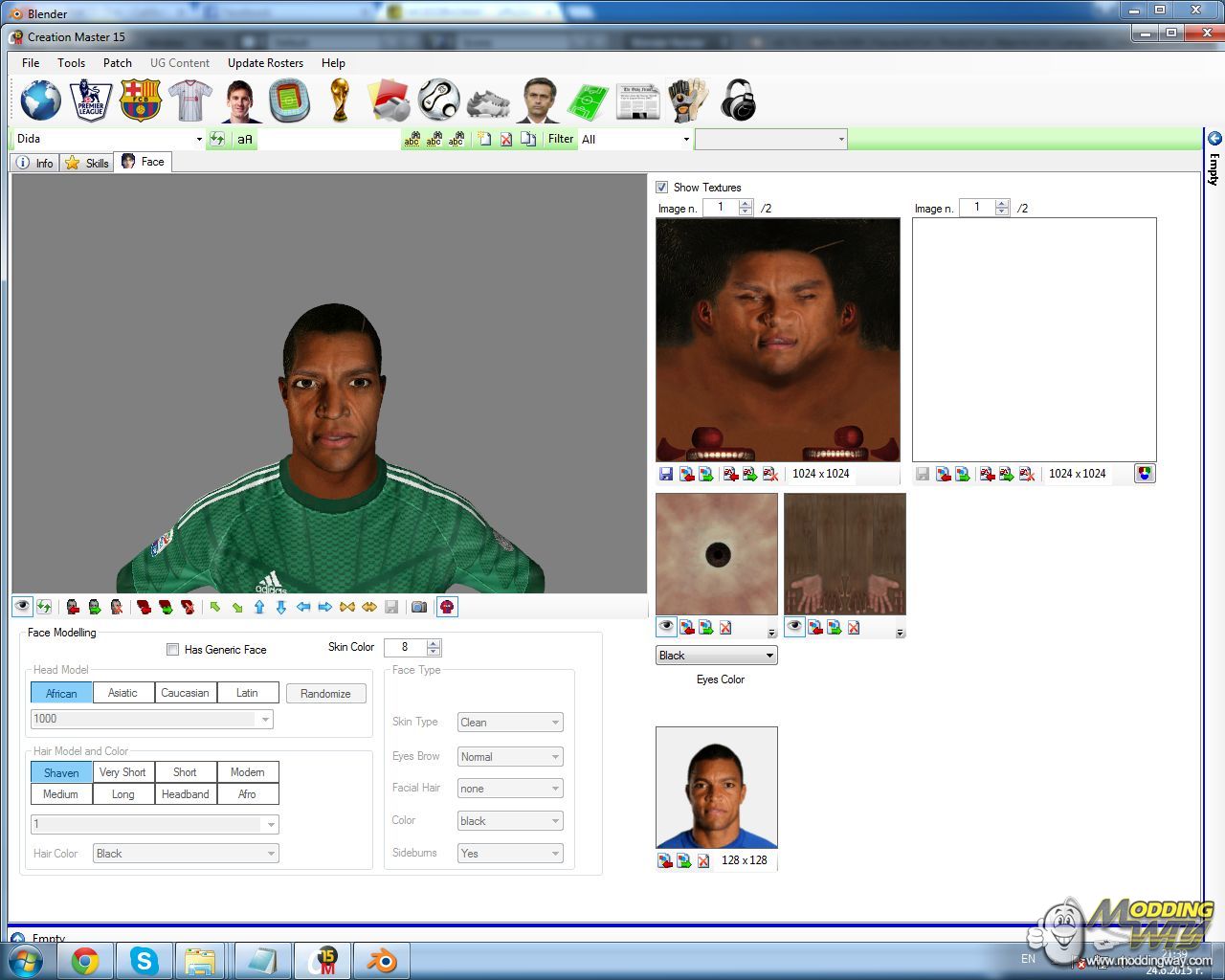Click the 128 x 128 player portrait thumbnail
The width and height of the screenshot is (1225, 980).
716,787
